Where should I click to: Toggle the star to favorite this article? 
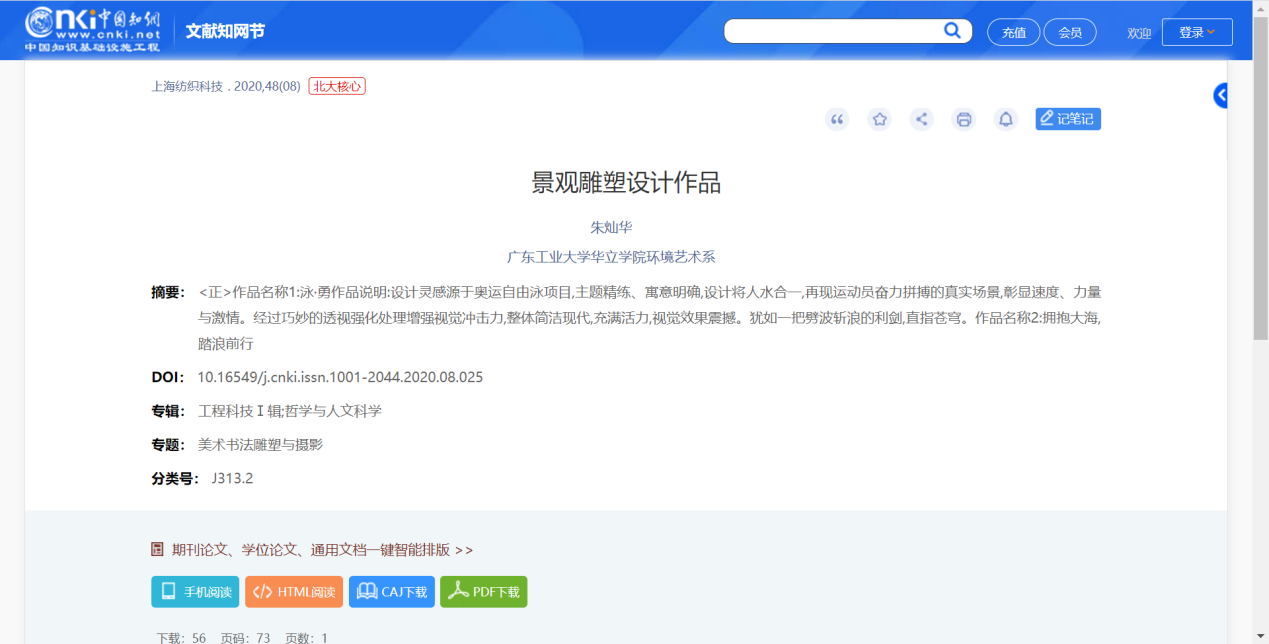(x=879, y=118)
